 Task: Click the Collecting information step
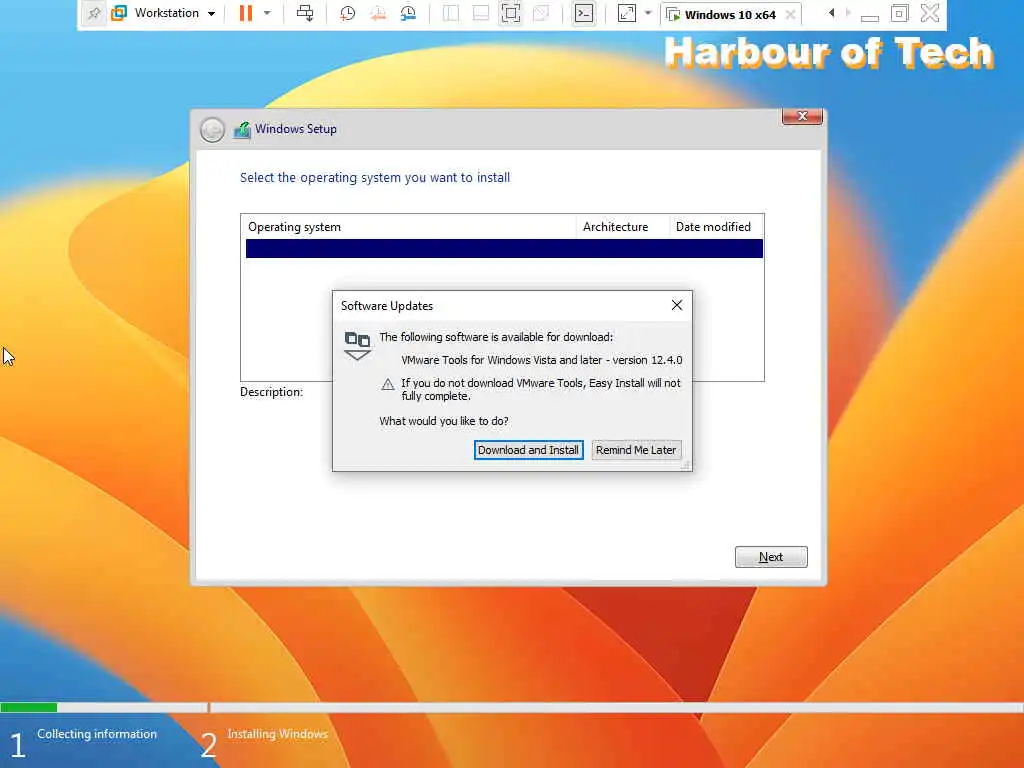pyautogui.click(x=97, y=734)
